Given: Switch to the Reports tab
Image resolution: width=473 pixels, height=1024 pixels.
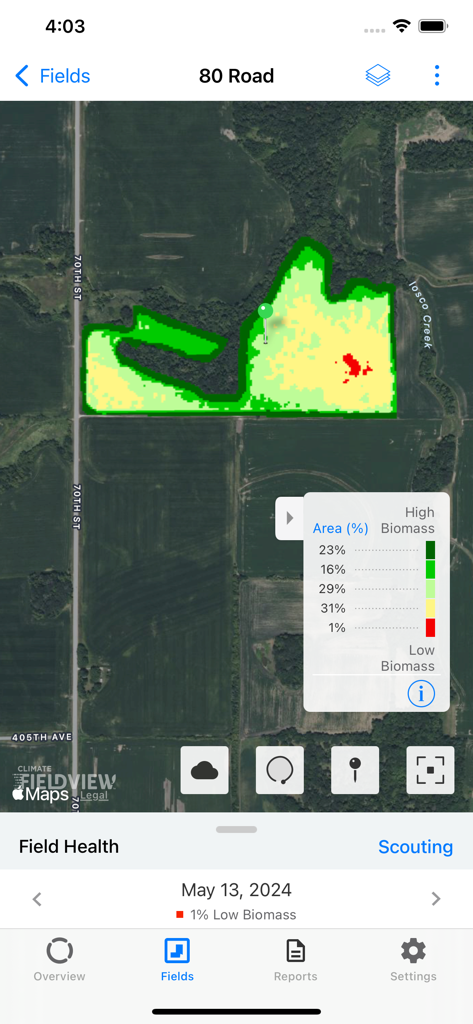Looking at the screenshot, I should pos(295,960).
